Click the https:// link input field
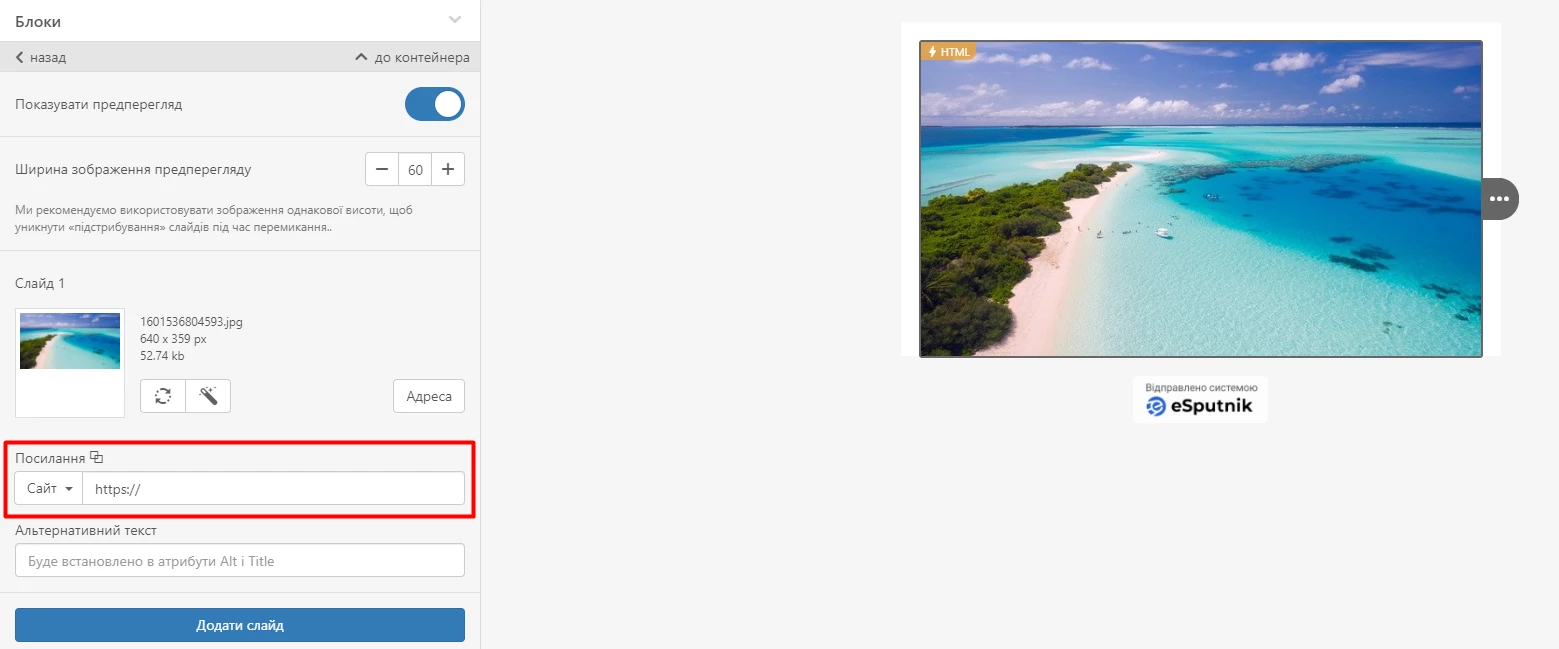 [274, 488]
